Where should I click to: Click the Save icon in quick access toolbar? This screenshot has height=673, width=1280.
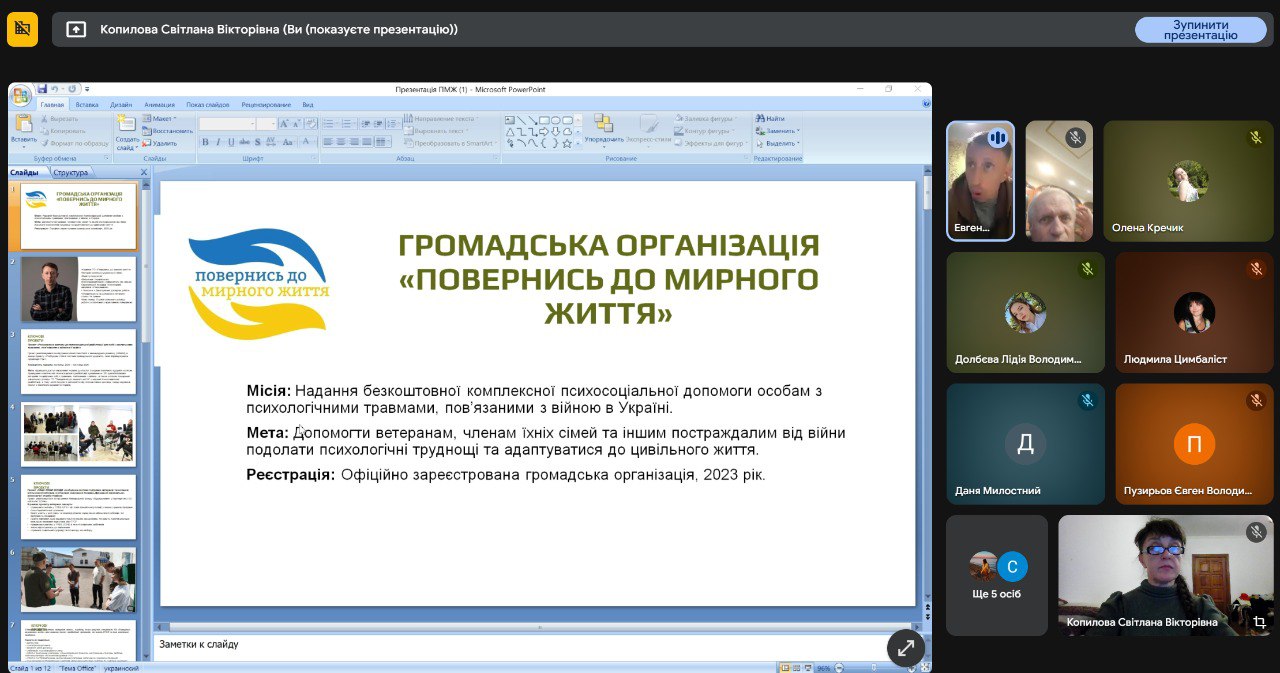click(x=42, y=89)
